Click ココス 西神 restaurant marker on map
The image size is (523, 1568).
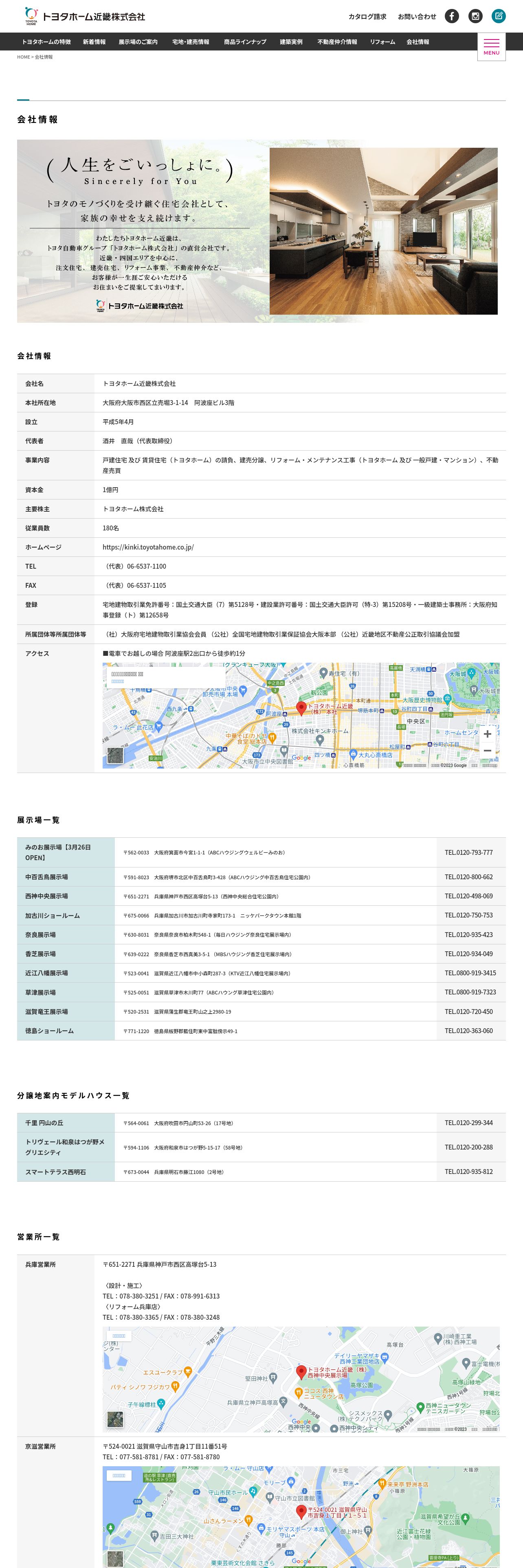298,1393
